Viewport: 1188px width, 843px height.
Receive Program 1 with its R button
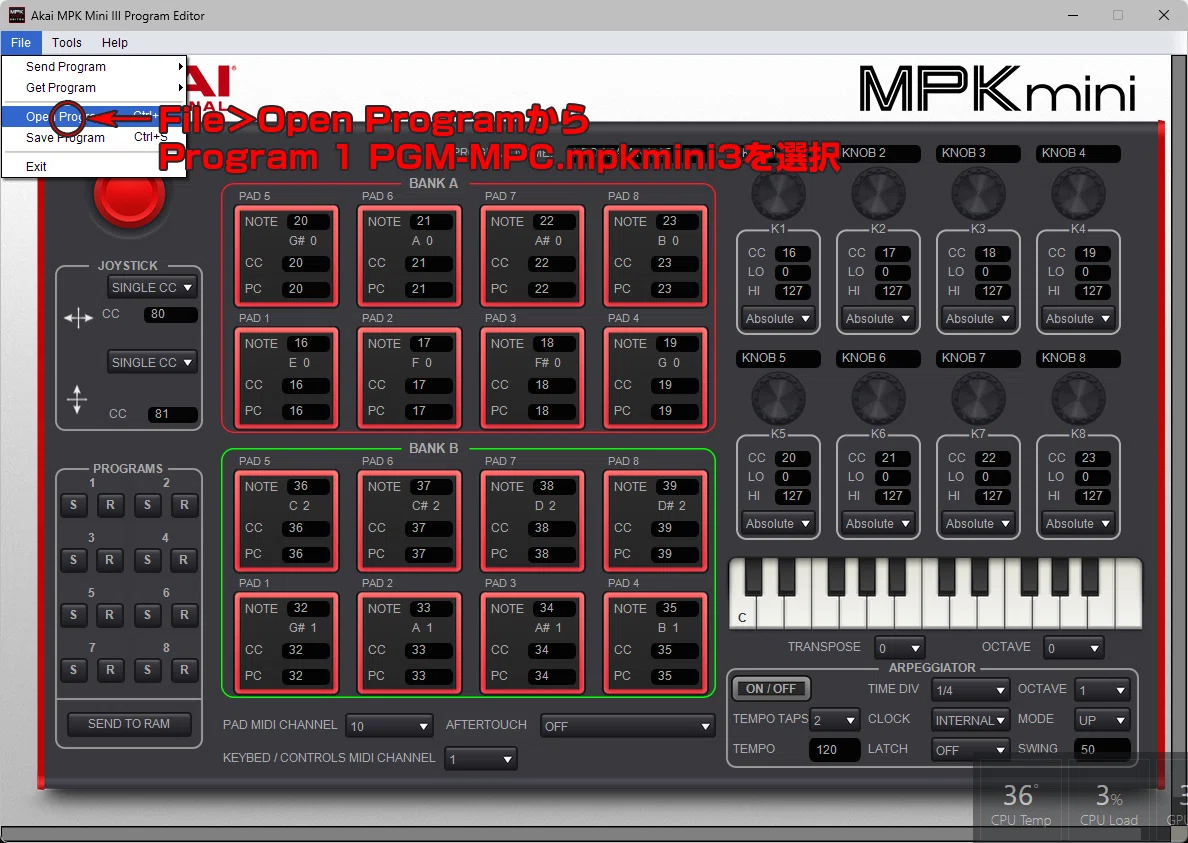coord(111,504)
